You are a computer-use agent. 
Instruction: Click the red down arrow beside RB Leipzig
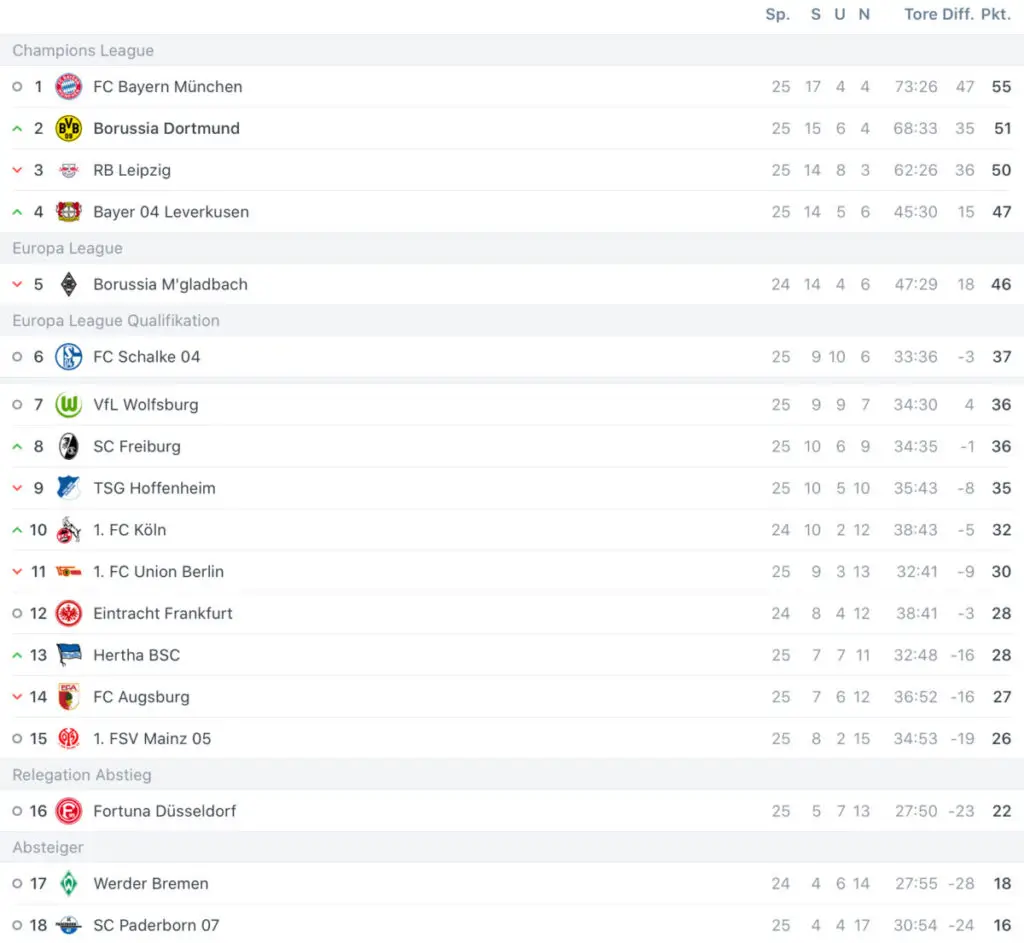pyautogui.click(x=18, y=170)
